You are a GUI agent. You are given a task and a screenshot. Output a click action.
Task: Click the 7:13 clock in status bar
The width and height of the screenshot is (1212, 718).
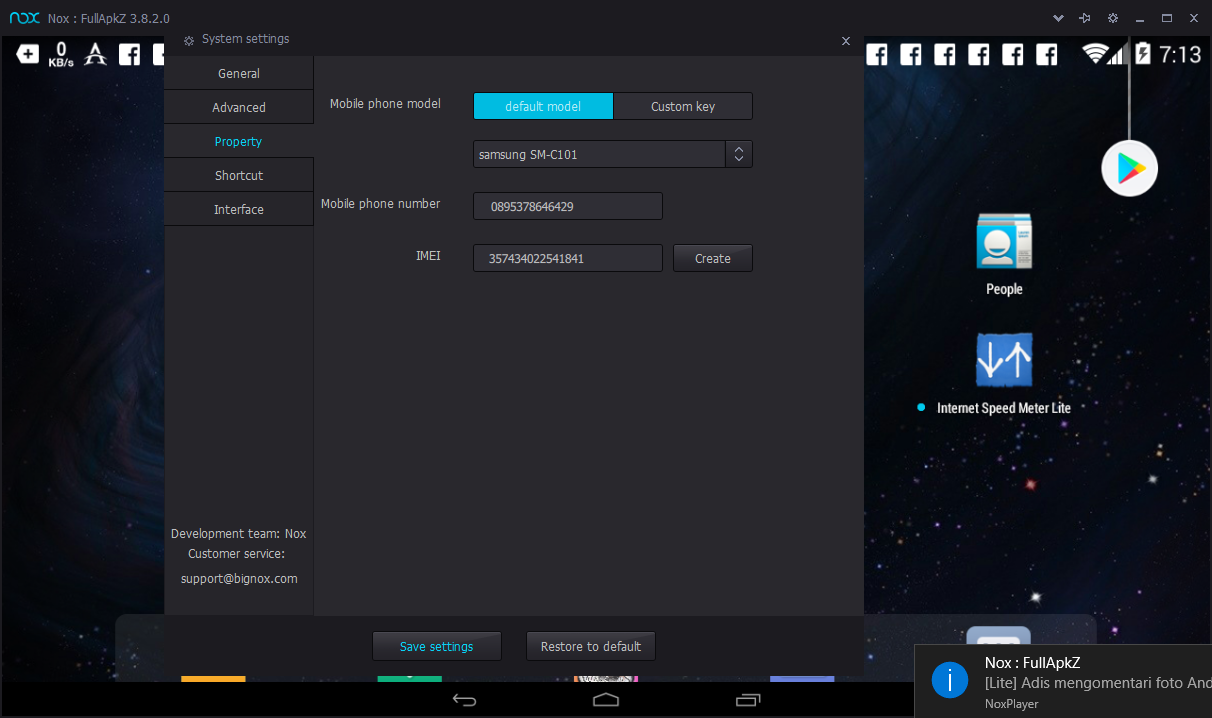(x=1180, y=54)
